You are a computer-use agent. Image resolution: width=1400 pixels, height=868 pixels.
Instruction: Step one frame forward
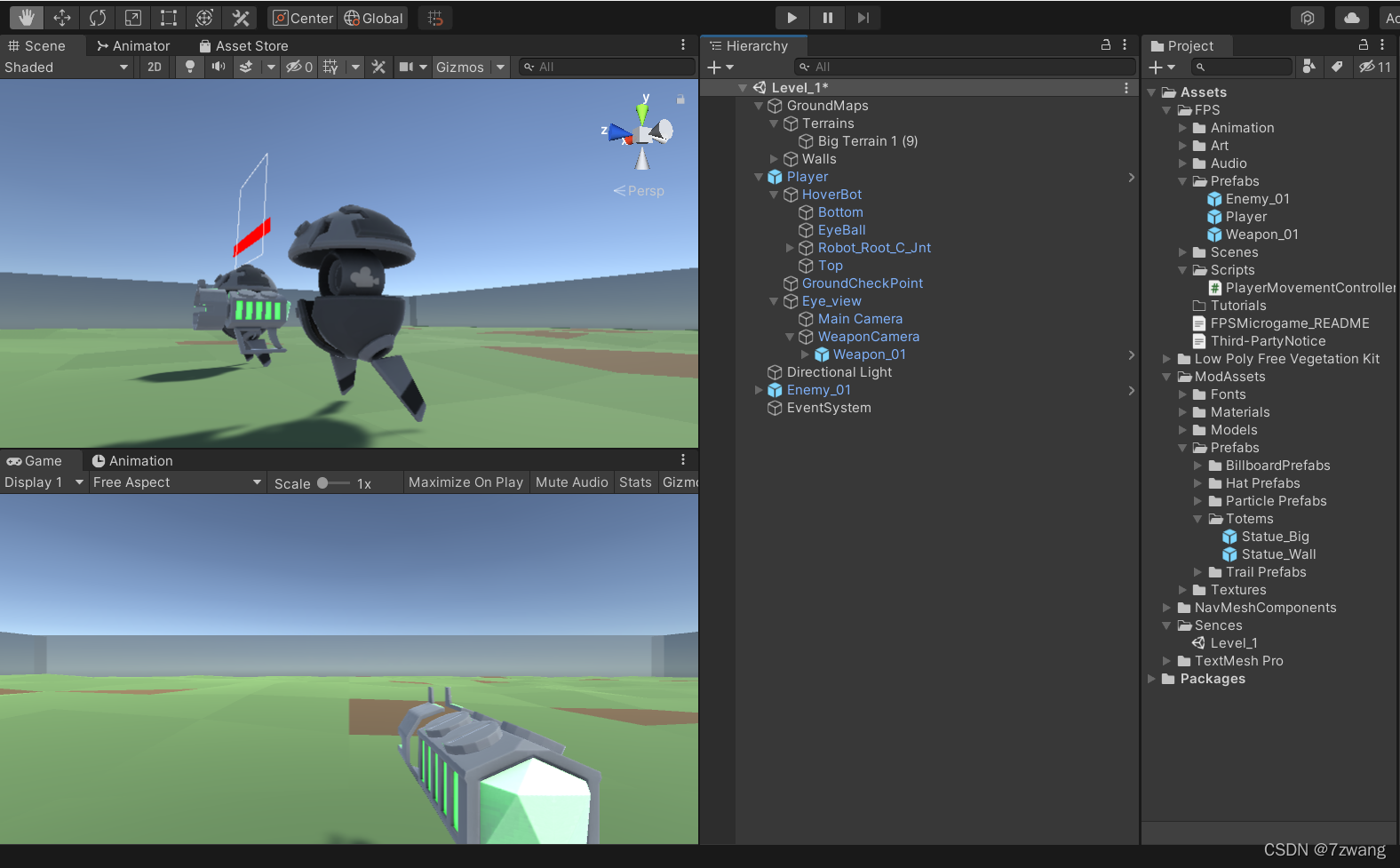pos(863,18)
